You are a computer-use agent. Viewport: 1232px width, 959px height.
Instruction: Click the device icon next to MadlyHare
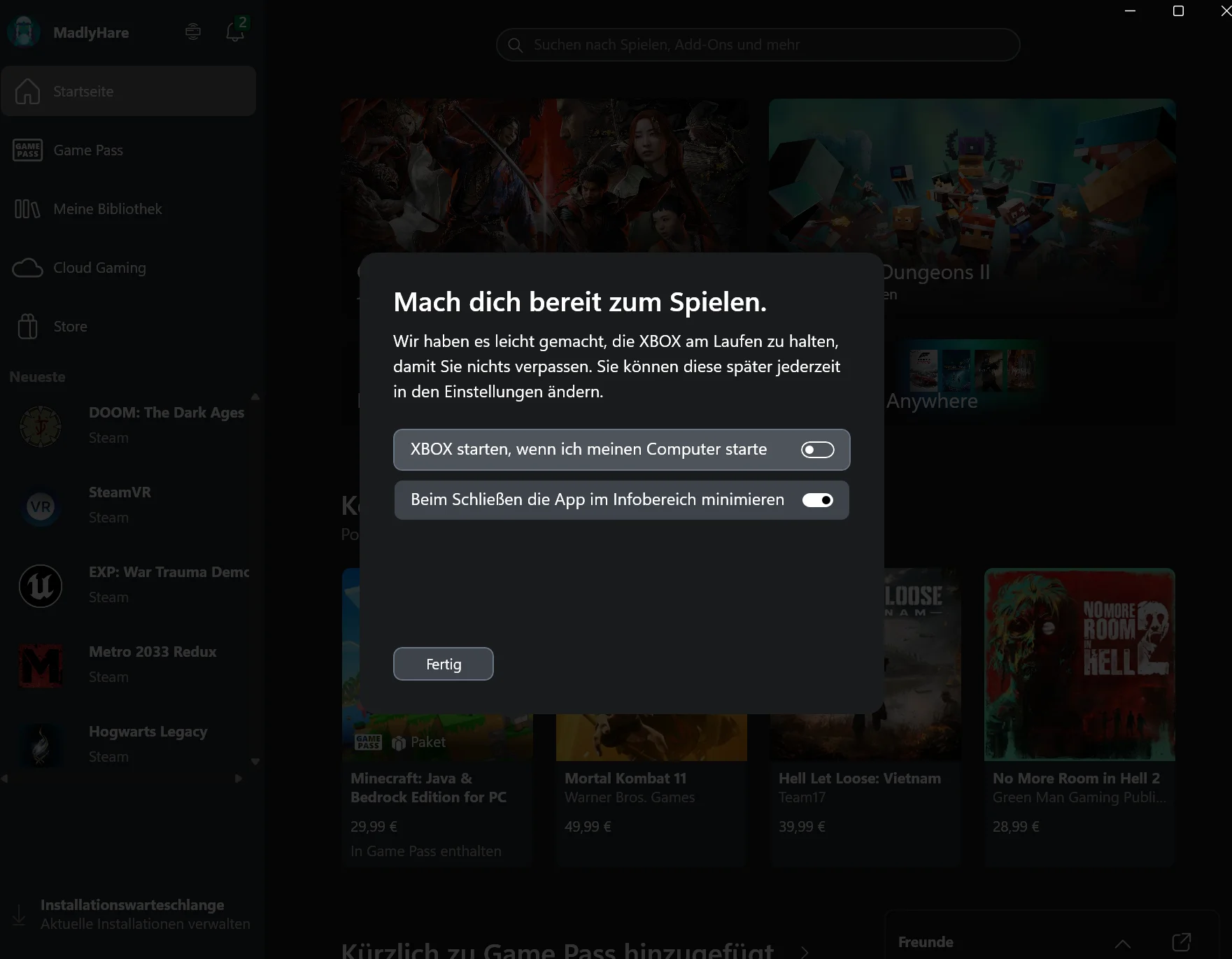click(x=193, y=32)
